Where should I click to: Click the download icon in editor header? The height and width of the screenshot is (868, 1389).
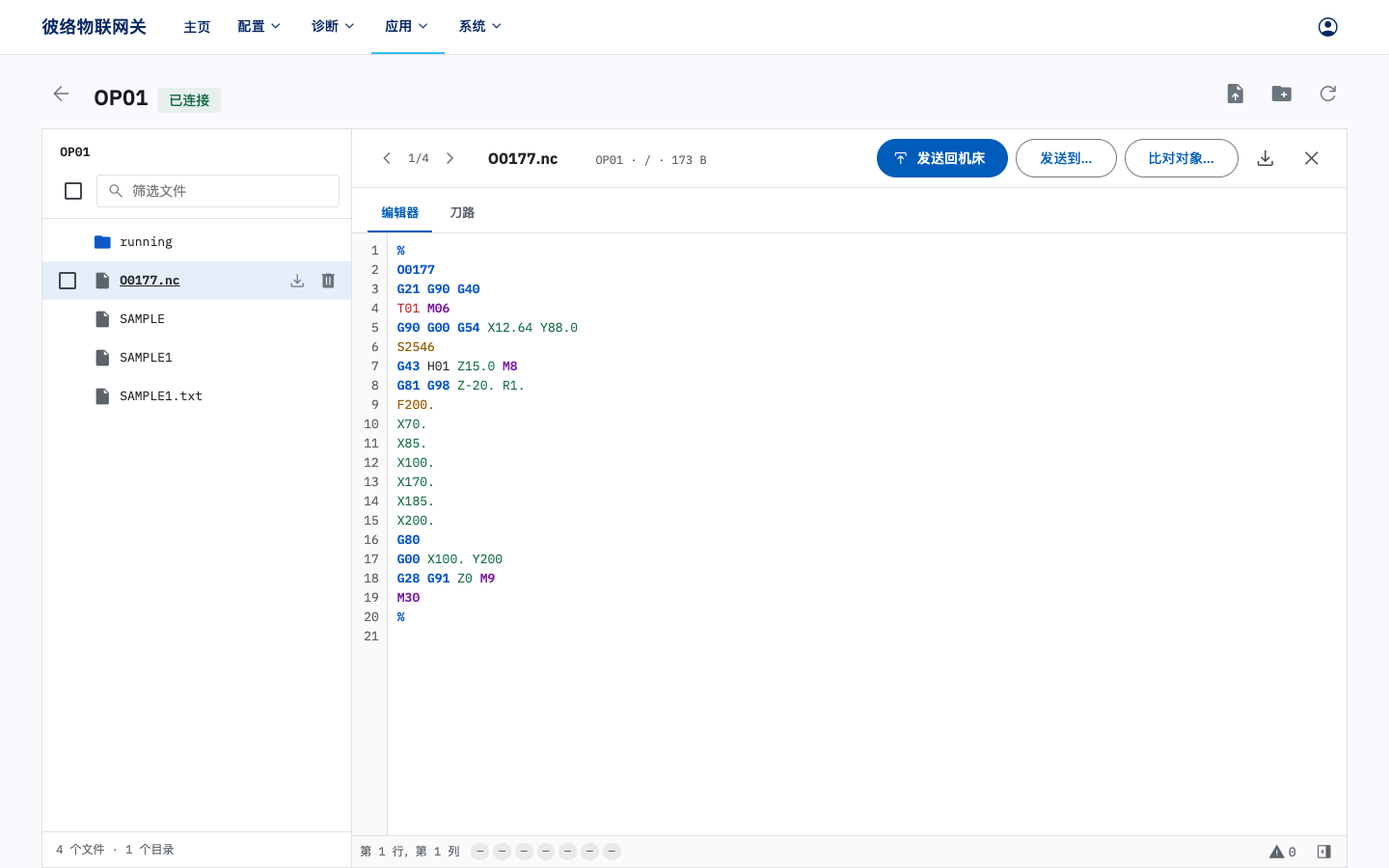click(1266, 158)
